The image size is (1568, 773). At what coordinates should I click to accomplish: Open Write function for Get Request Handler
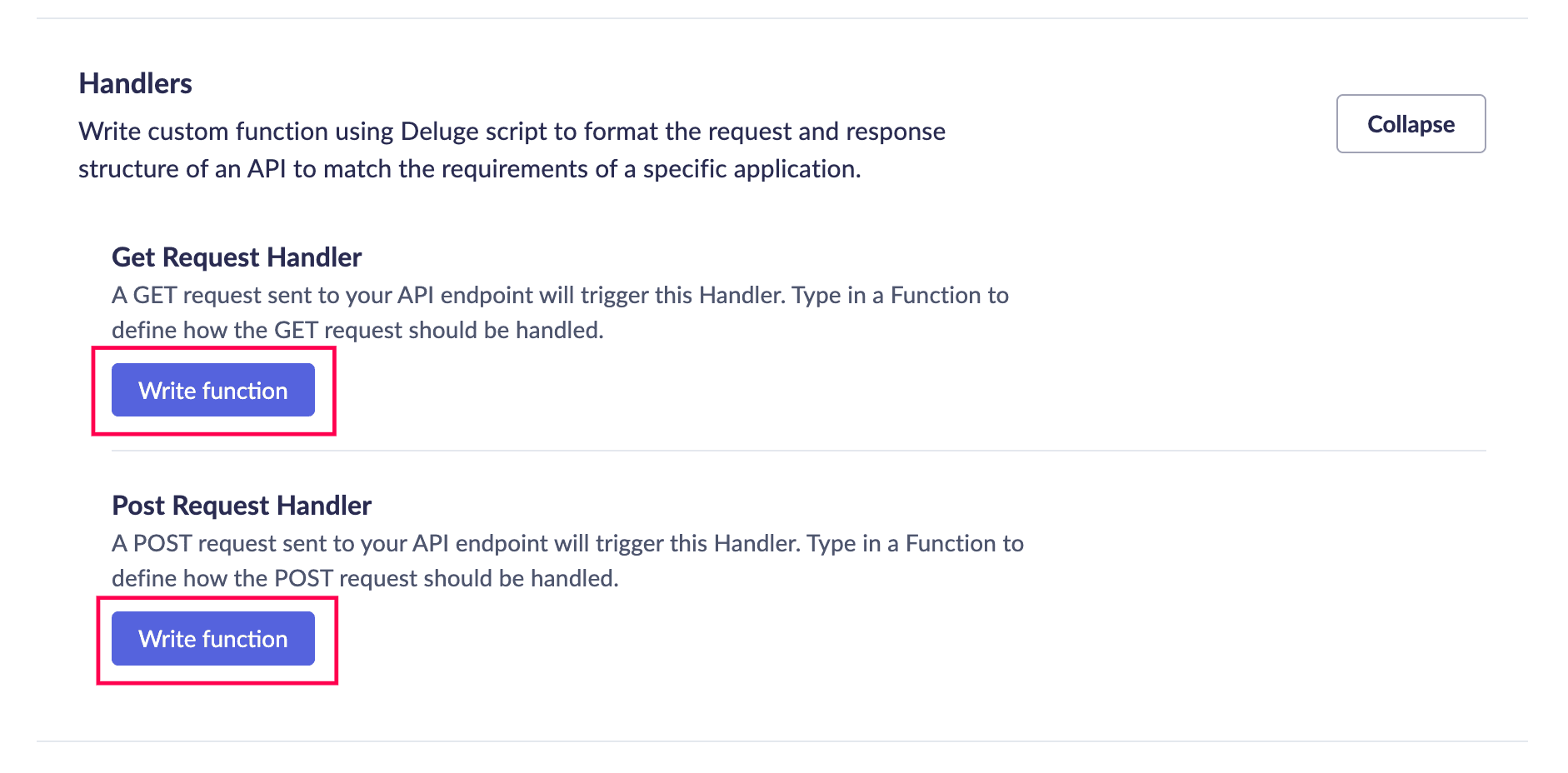pyautogui.click(x=213, y=390)
